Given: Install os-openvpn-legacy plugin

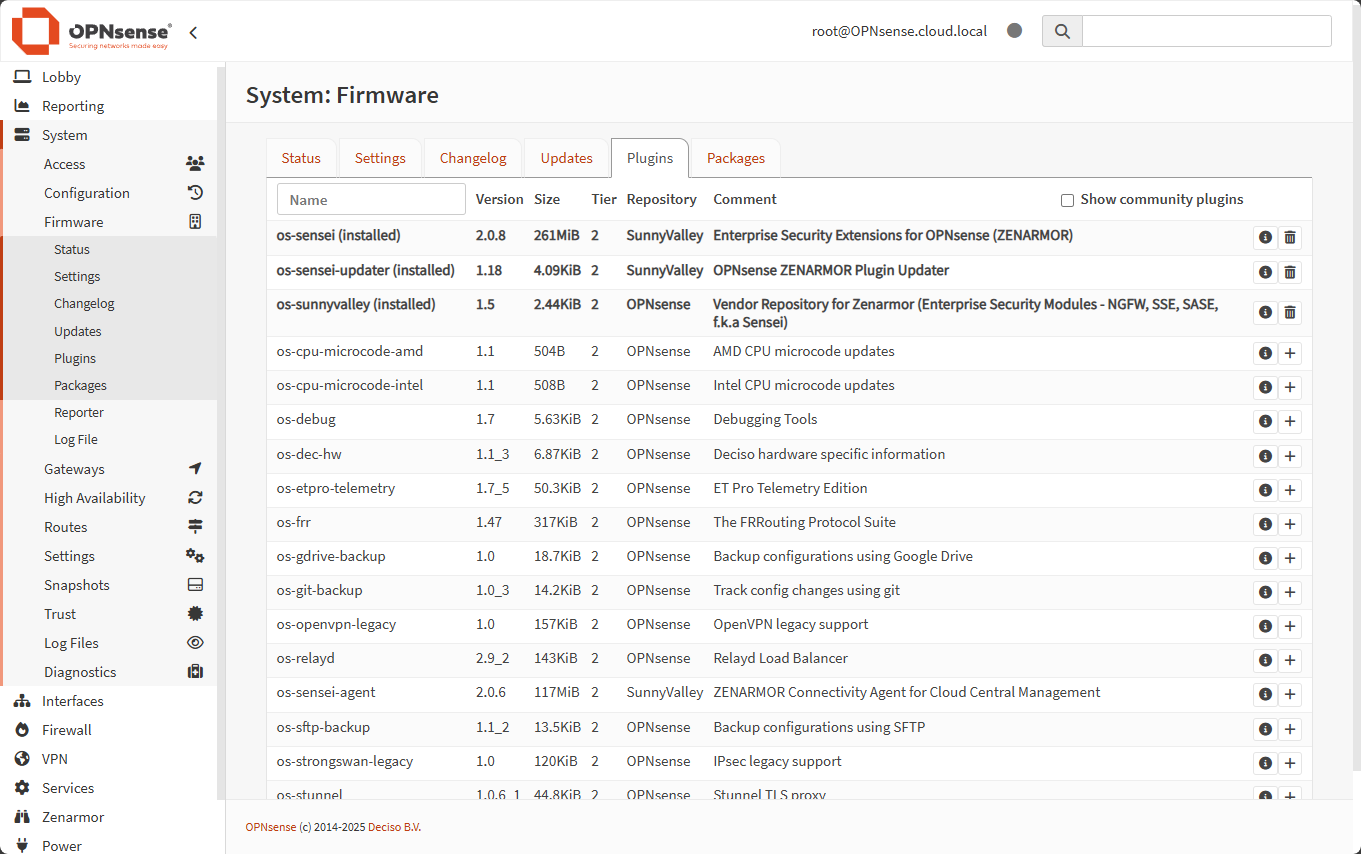Looking at the screenshot, I should pyautogui.click(x=1290, y=626).
